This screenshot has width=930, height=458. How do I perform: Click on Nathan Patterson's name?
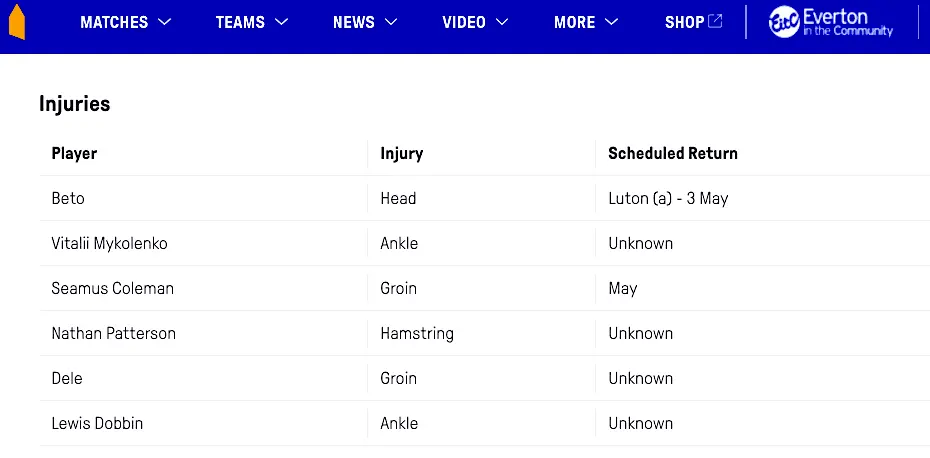[x=113, y=333]
